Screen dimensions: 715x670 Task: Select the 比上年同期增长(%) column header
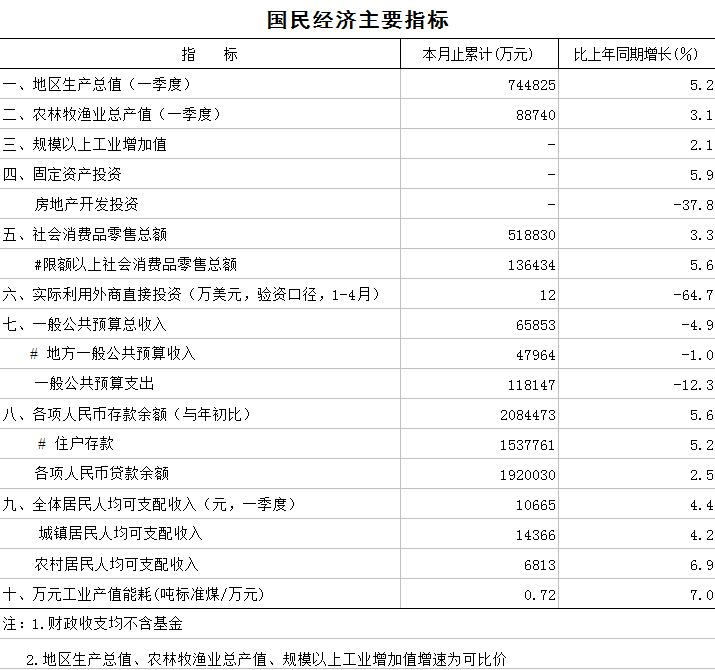click(x=636, y=54)
